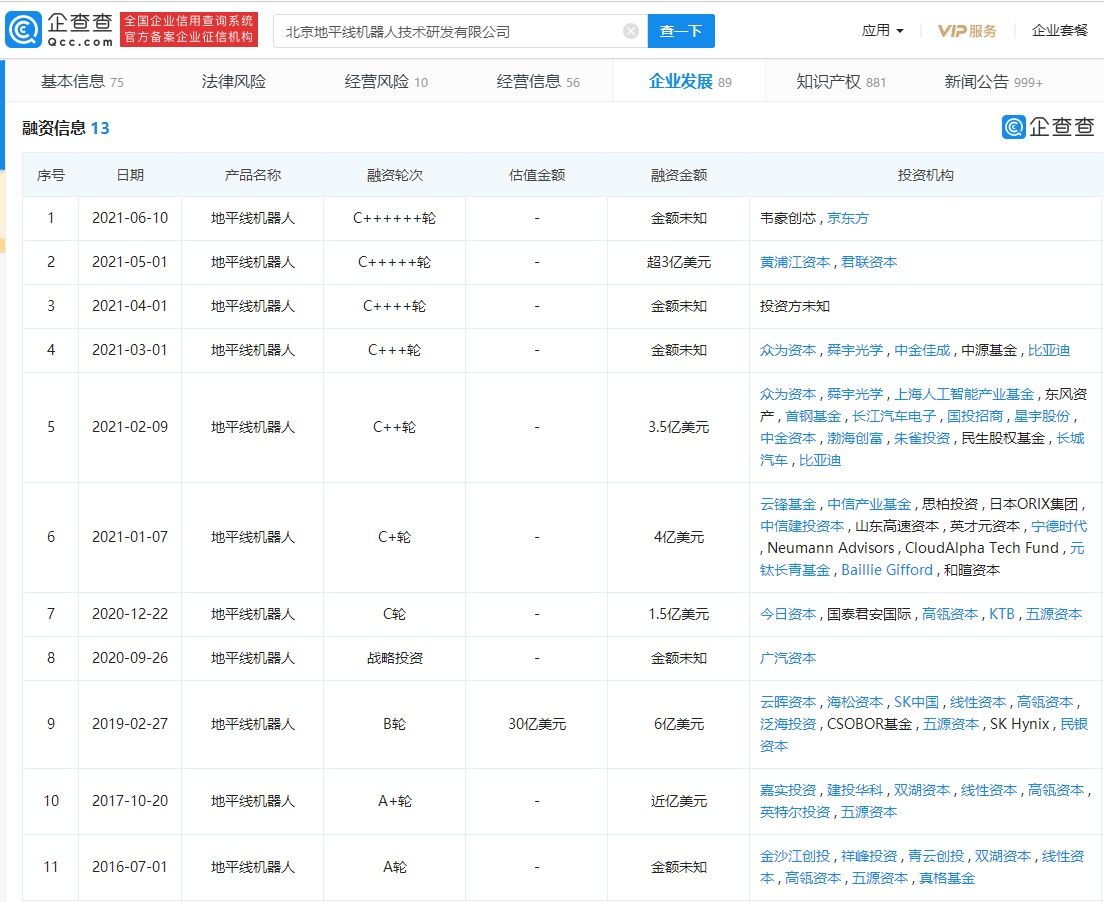Select the 融资信息 13 section heading

(x=65, y=128)
